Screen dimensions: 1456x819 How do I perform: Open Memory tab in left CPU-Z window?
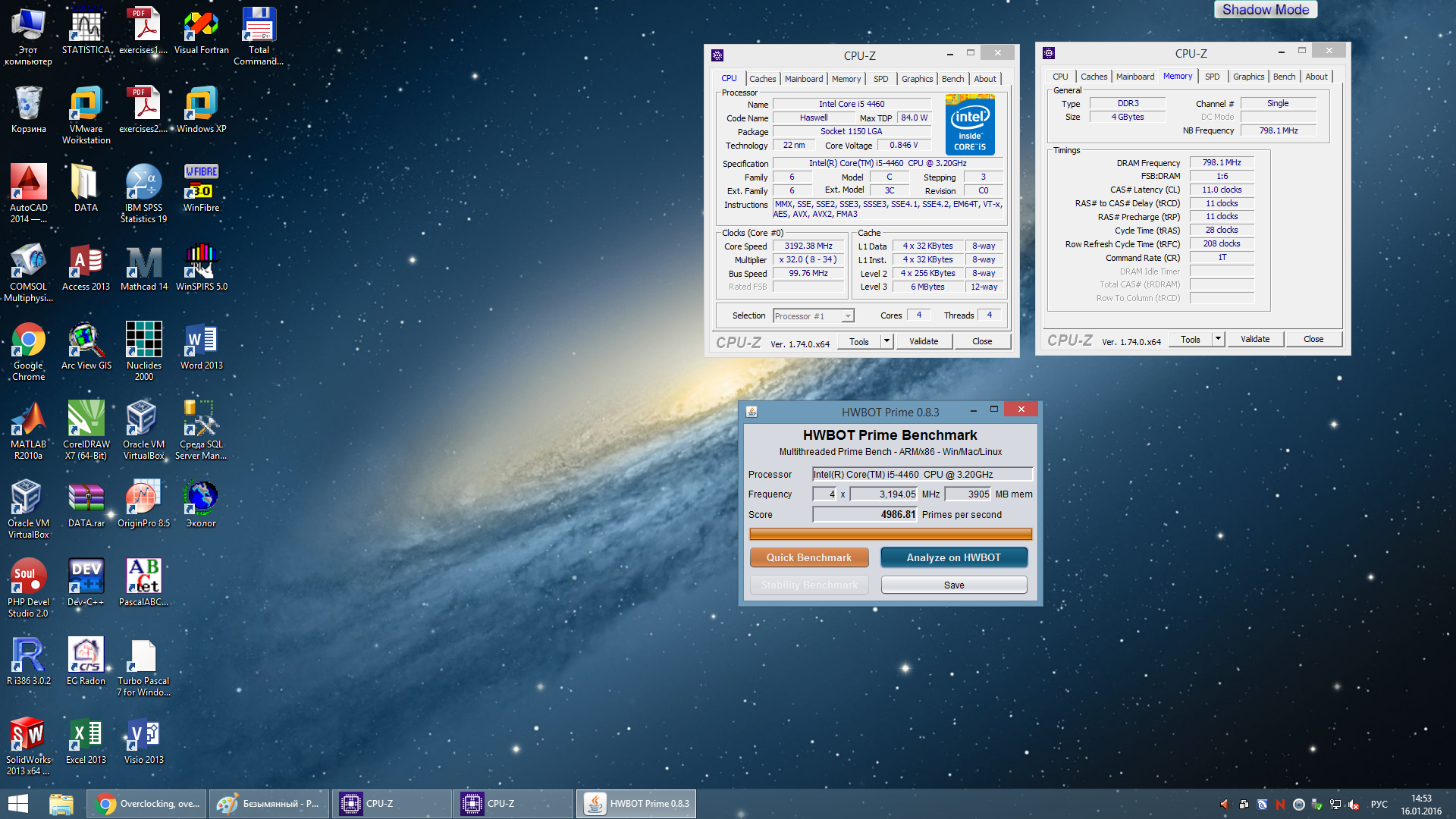846,79
